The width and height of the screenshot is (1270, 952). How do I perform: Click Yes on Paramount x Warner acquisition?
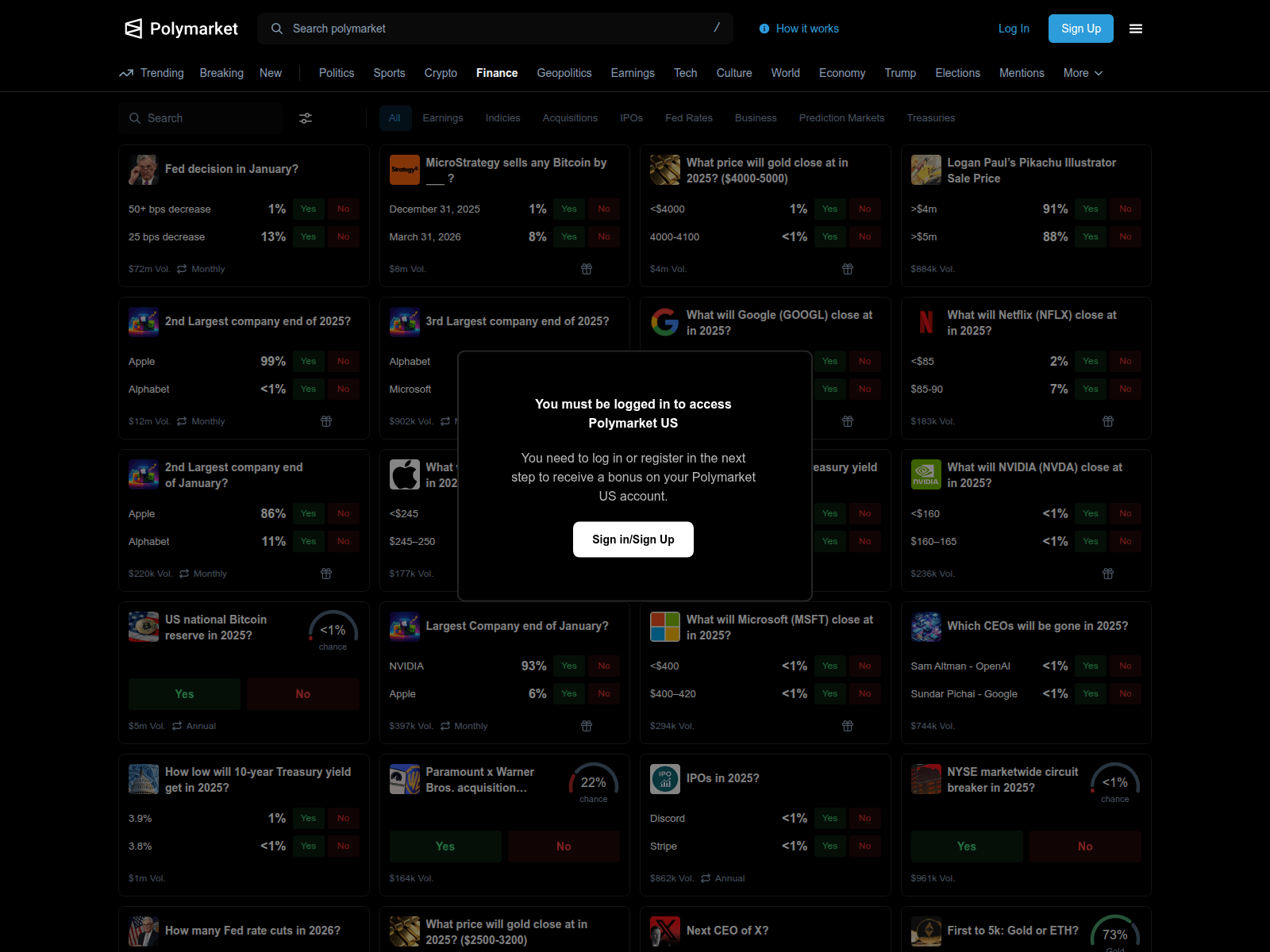(445, 846)
